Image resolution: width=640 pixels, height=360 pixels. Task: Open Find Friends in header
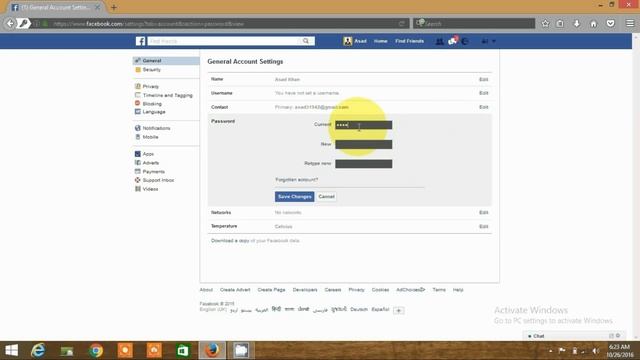409,41
